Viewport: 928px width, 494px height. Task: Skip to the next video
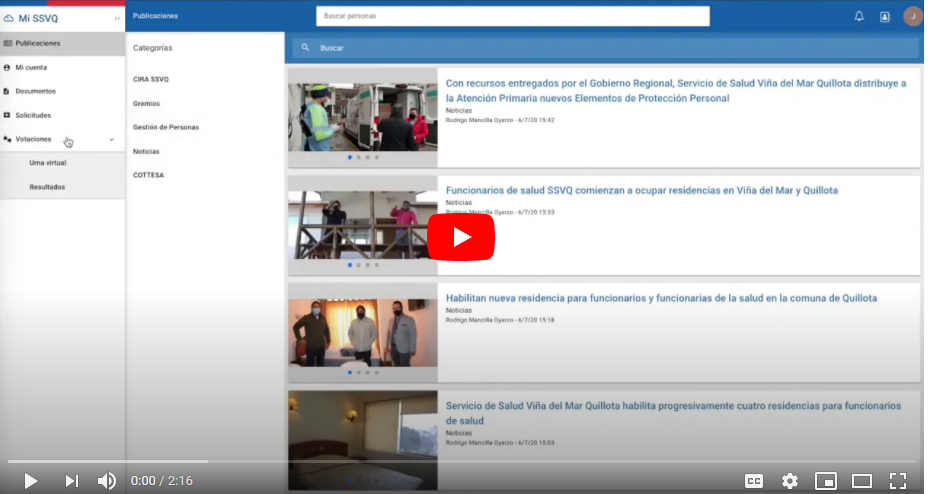tap(72, 481)
